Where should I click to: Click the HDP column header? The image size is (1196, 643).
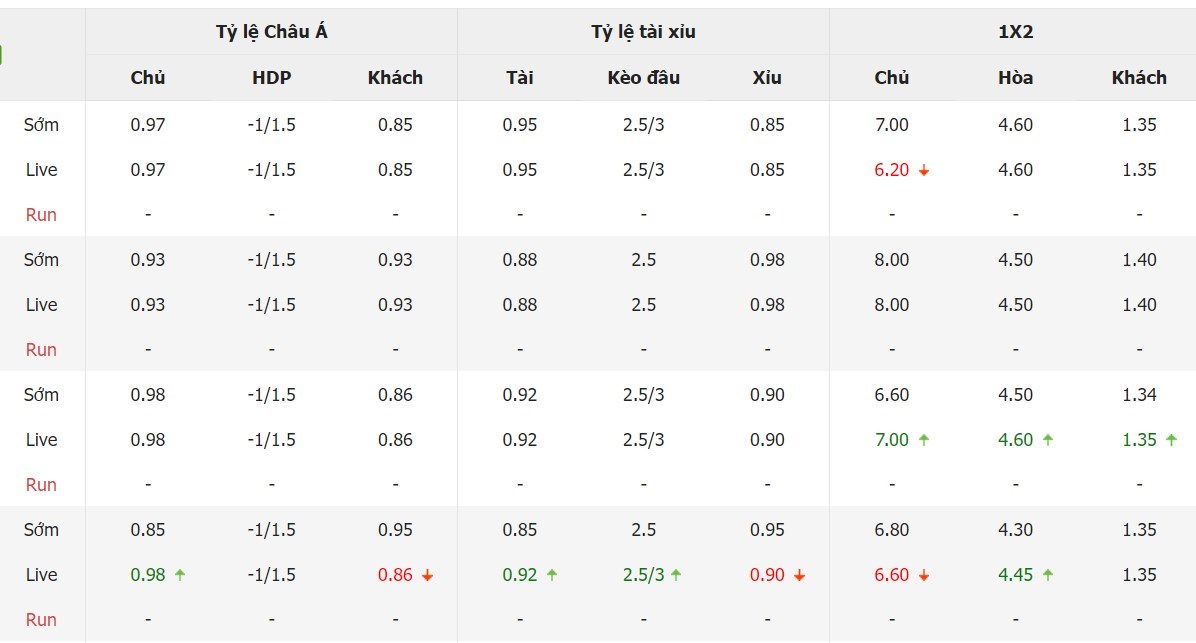point(272,78)
